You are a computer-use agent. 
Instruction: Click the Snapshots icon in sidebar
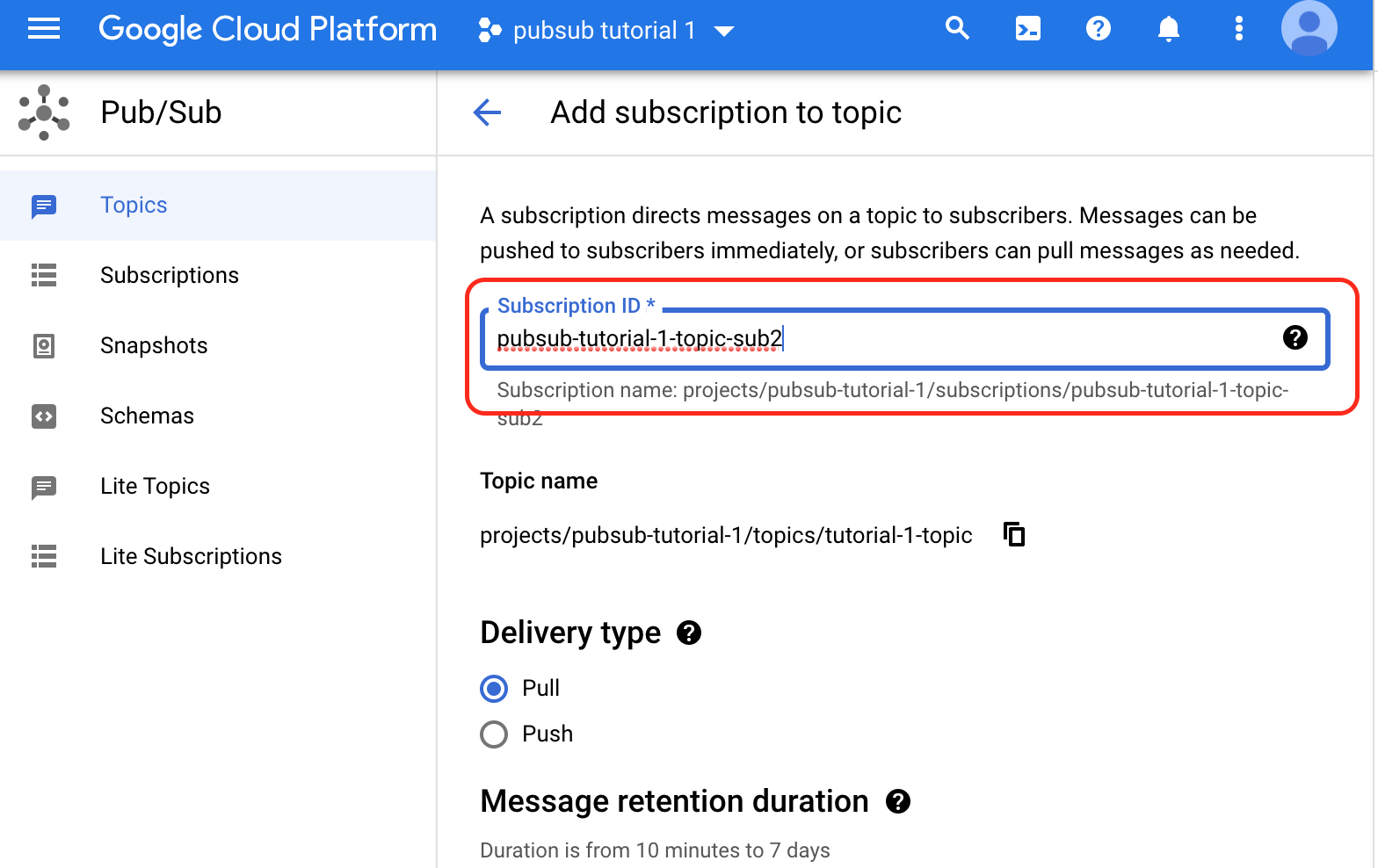point(44,346)
